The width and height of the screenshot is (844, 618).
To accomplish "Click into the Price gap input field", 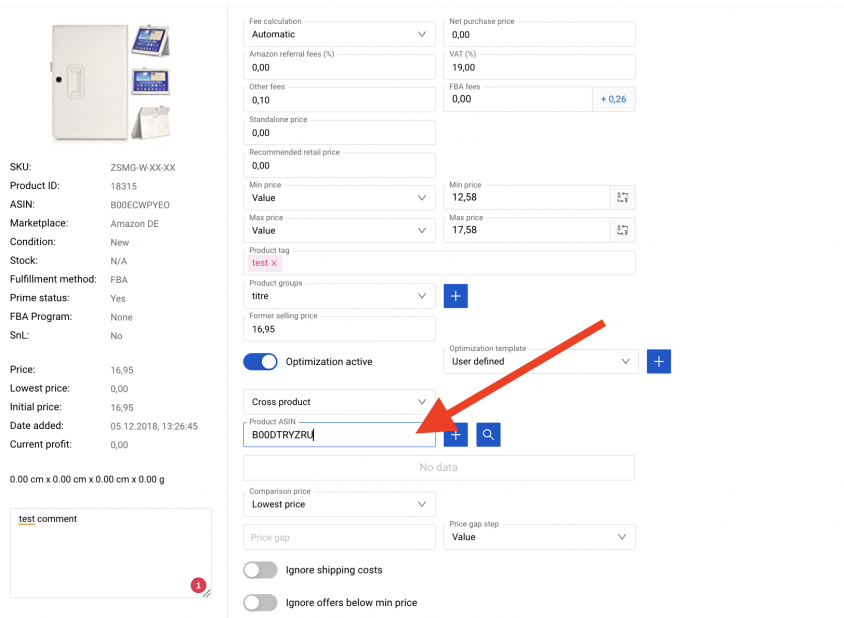I will pos(339,537).
